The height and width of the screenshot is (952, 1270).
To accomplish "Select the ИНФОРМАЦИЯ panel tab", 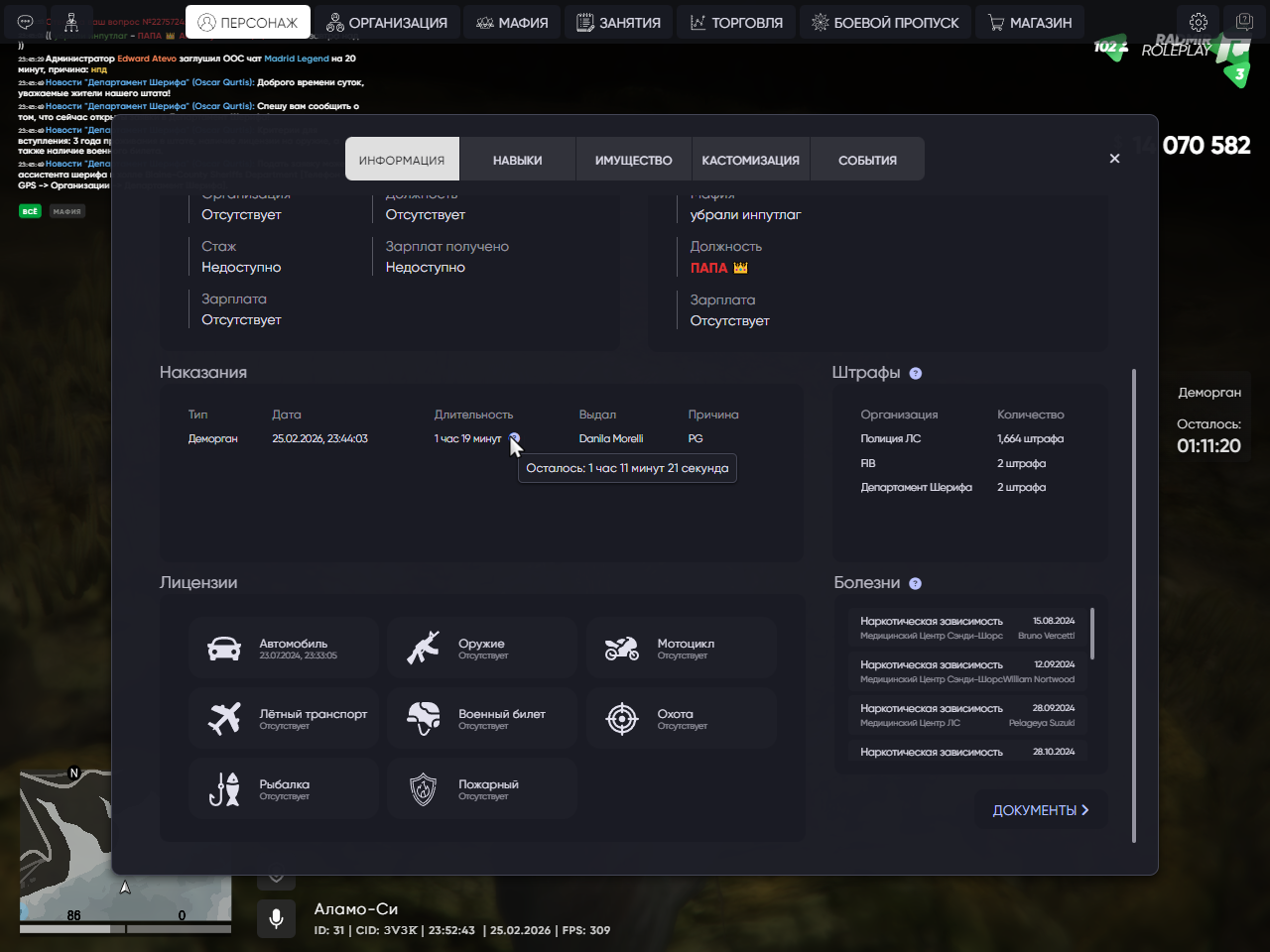I will [402, 160].
